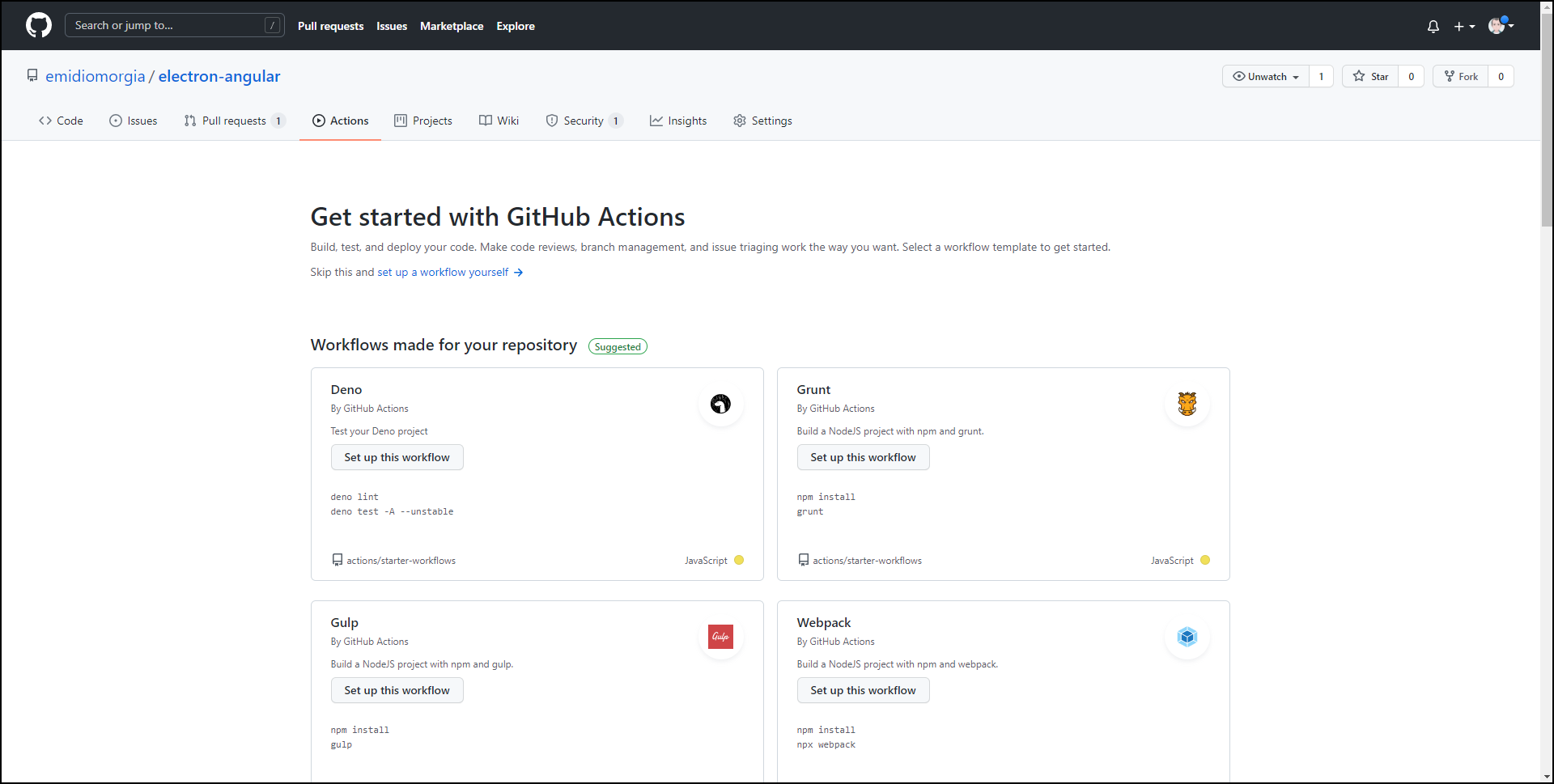Click the repository icon beside emidiomorgia
Viewport: 1554px width, 784px height.
point(32,75)
